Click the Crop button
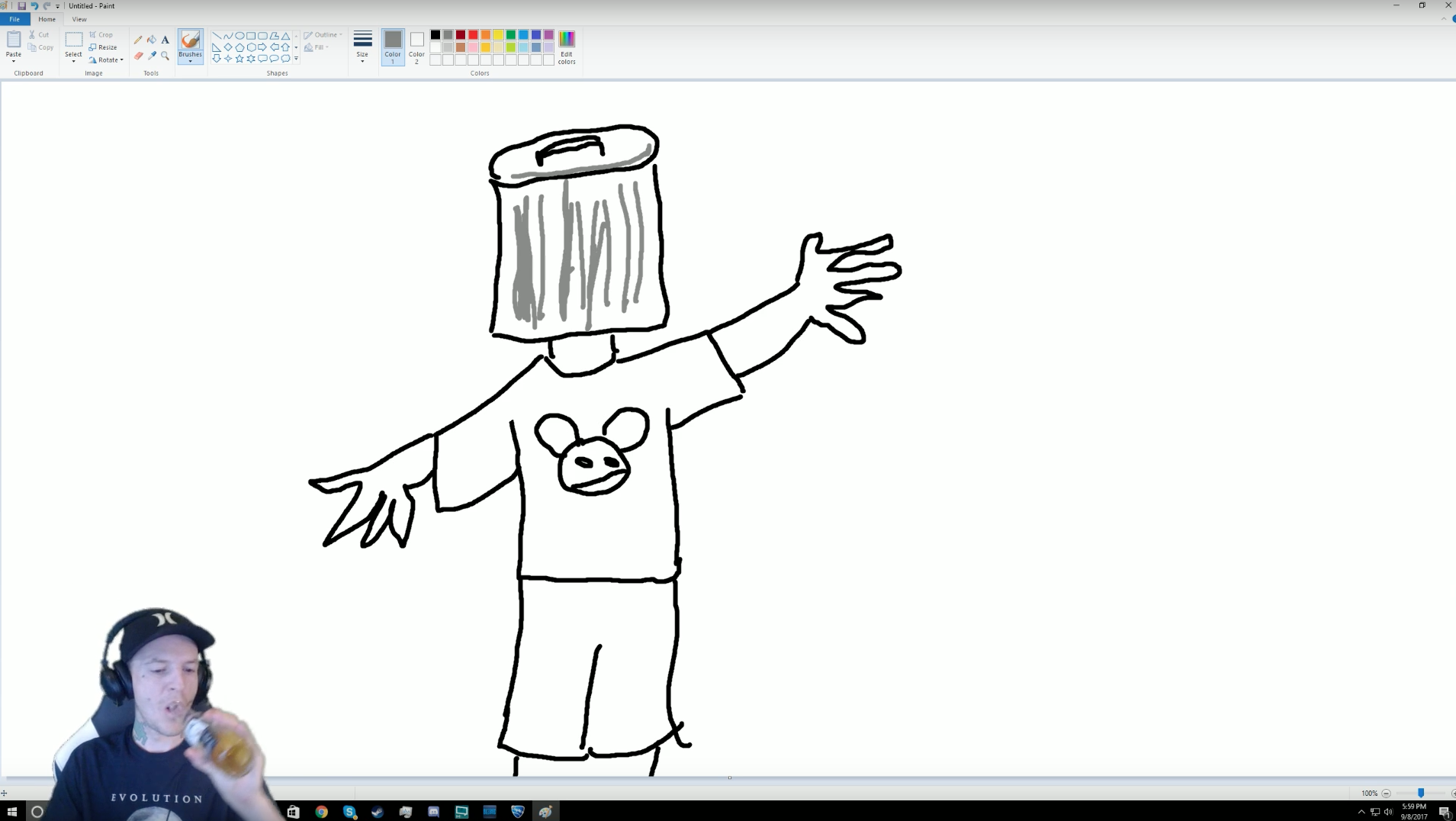 (101, 34)
